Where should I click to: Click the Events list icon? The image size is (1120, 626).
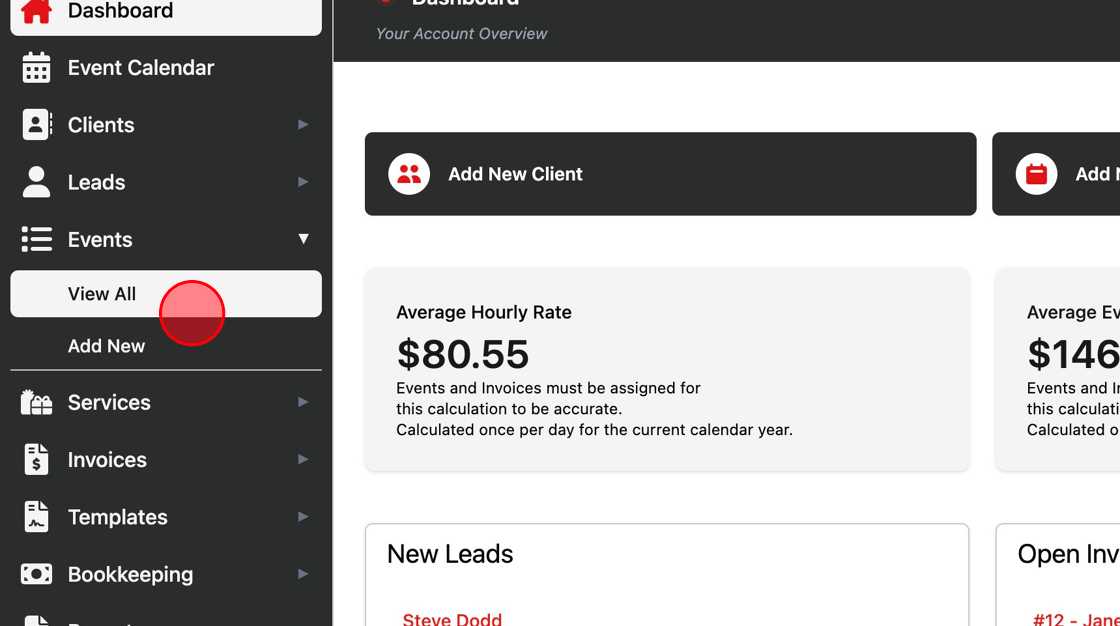pos(36,239)
